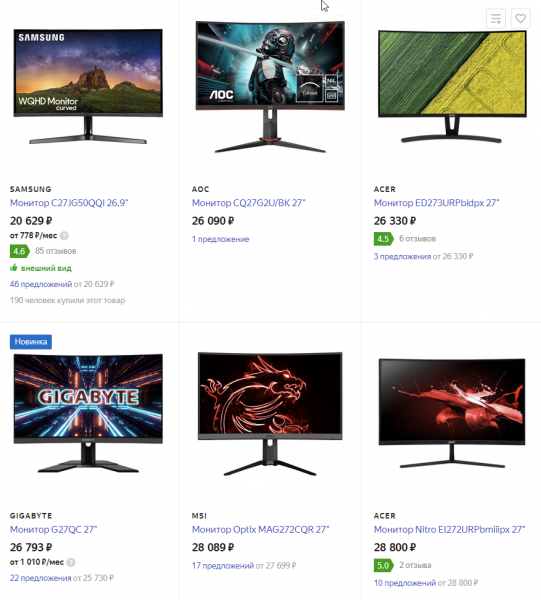Click the 4.5 rating badge for Acer ED273
This screenshot has width=541, height=600.
pyautogui.click(x=383, y=239)
